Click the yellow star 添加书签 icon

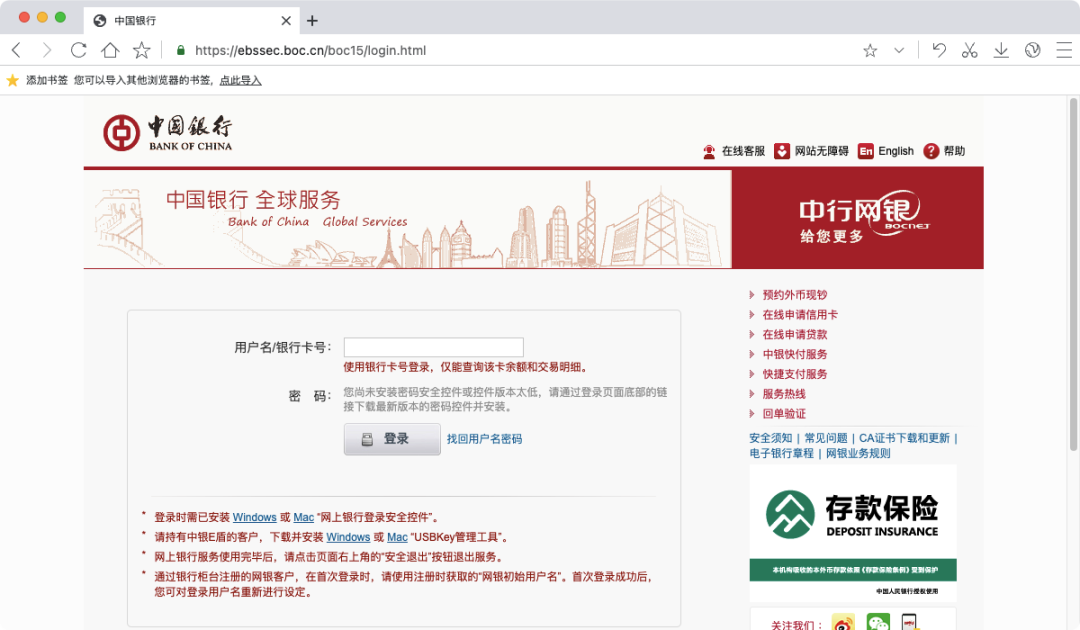[12, 81]
